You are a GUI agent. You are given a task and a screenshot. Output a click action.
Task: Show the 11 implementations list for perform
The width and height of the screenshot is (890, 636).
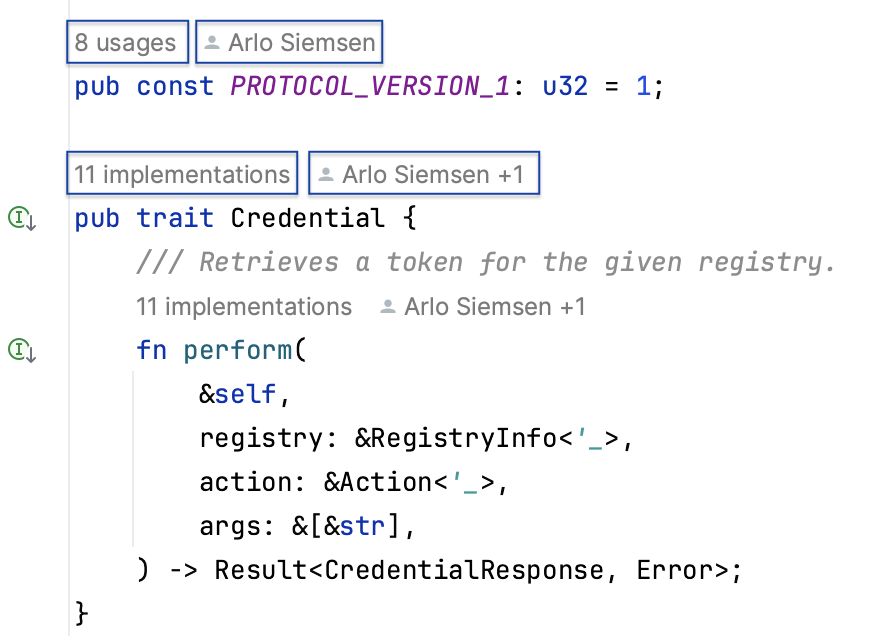(244, 307)
